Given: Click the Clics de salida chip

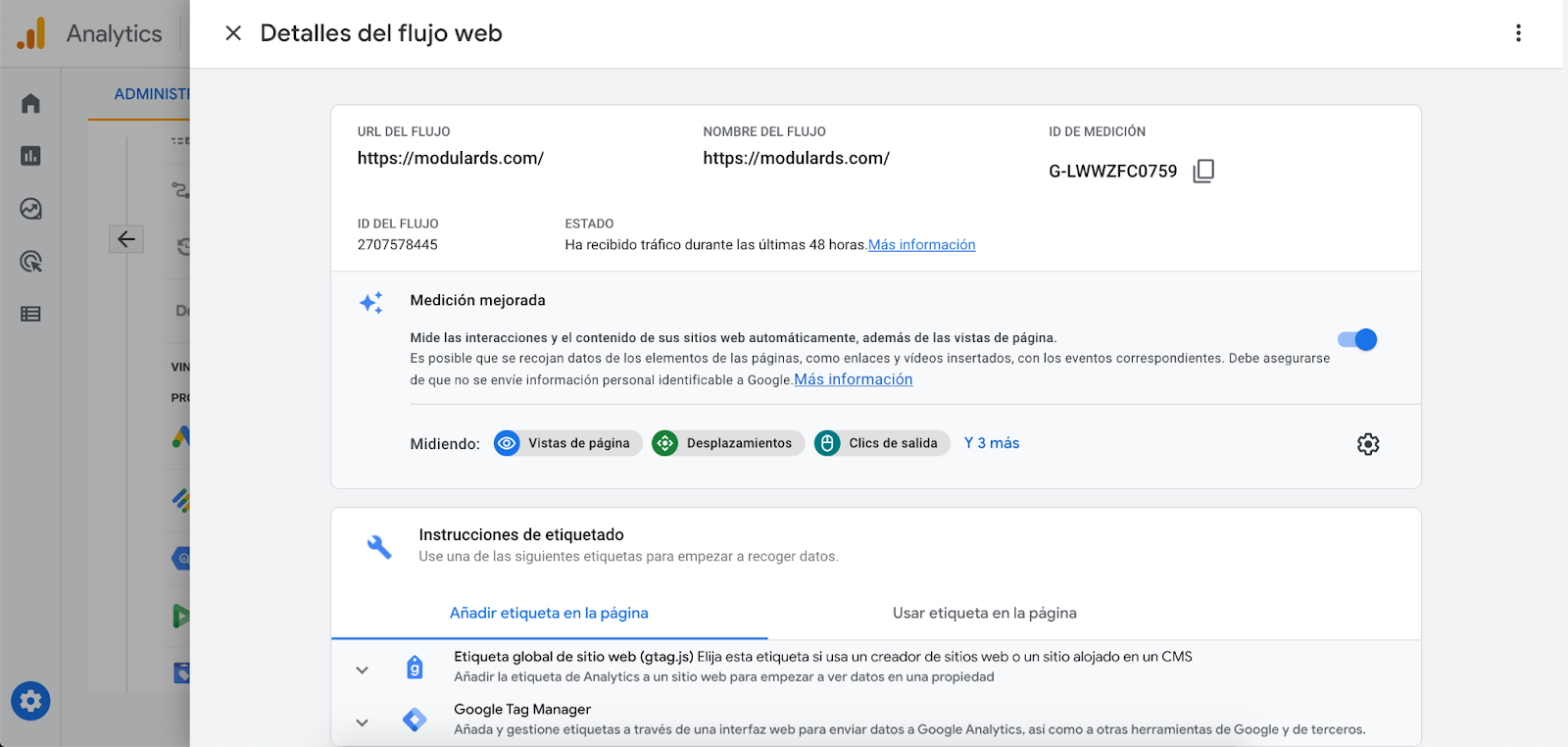Looking at the screenshot, I should click(882, 443).
